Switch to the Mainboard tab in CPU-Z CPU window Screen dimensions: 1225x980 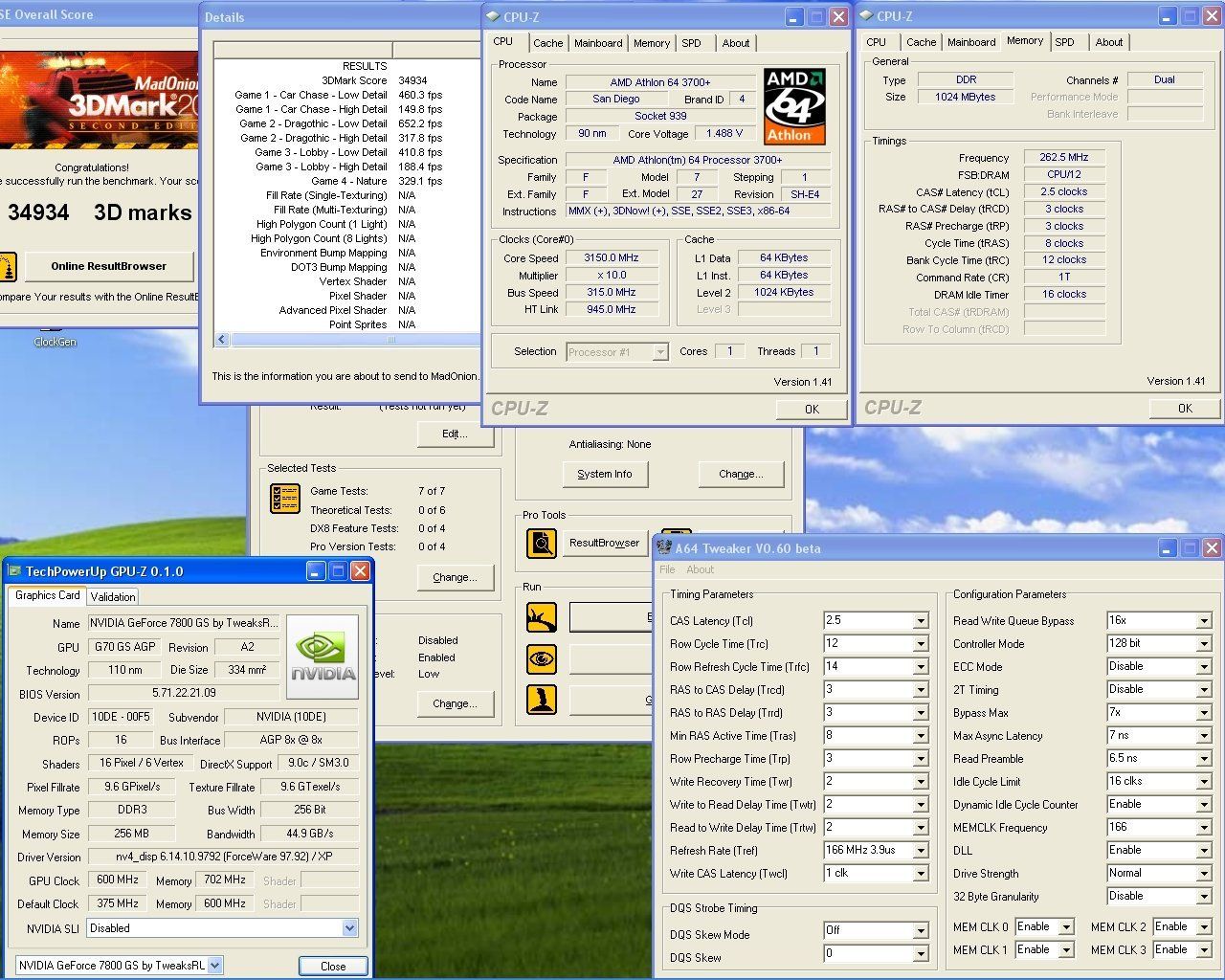click(x=598, y=43)
